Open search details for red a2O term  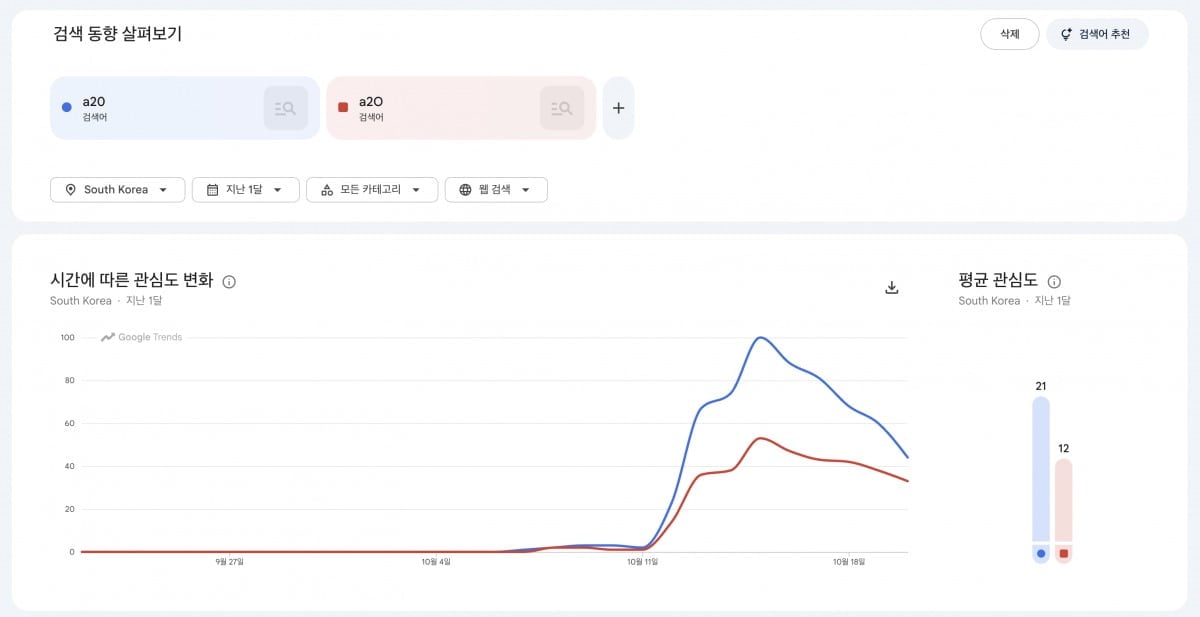(562, 108)
